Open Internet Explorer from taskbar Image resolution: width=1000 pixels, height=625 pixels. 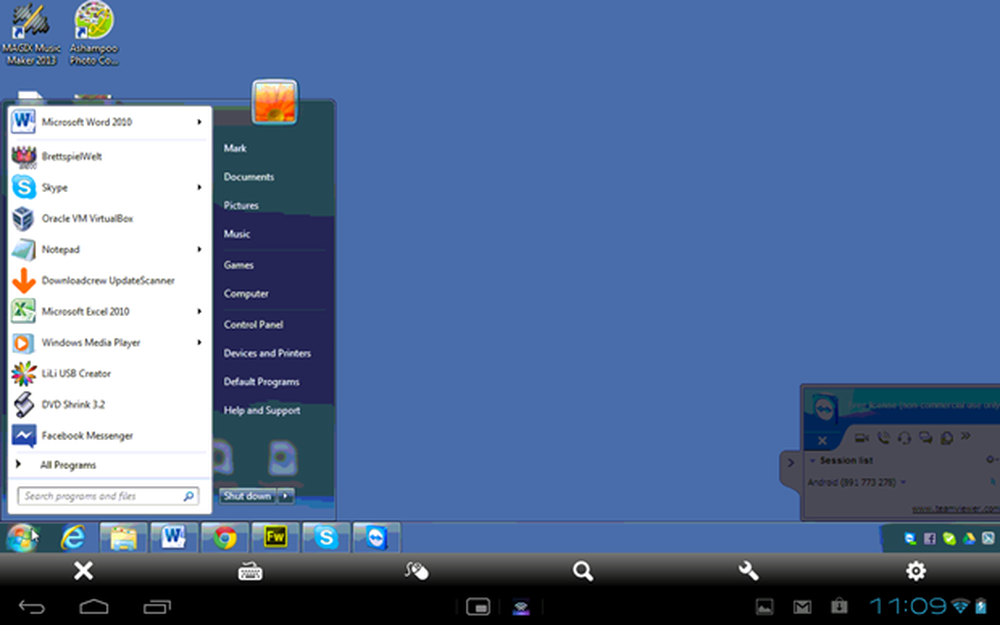point(73,538)
